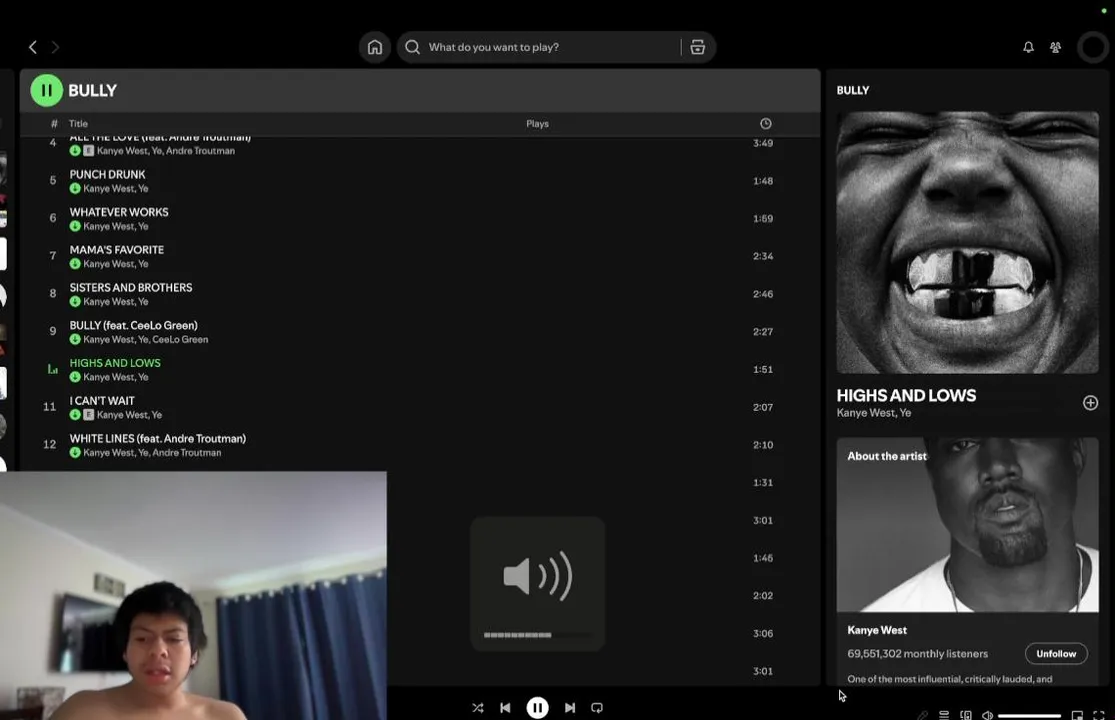Click the system volume overlay speaker
This screenshot has width=1115, height=720.
[x=538, y=576]
